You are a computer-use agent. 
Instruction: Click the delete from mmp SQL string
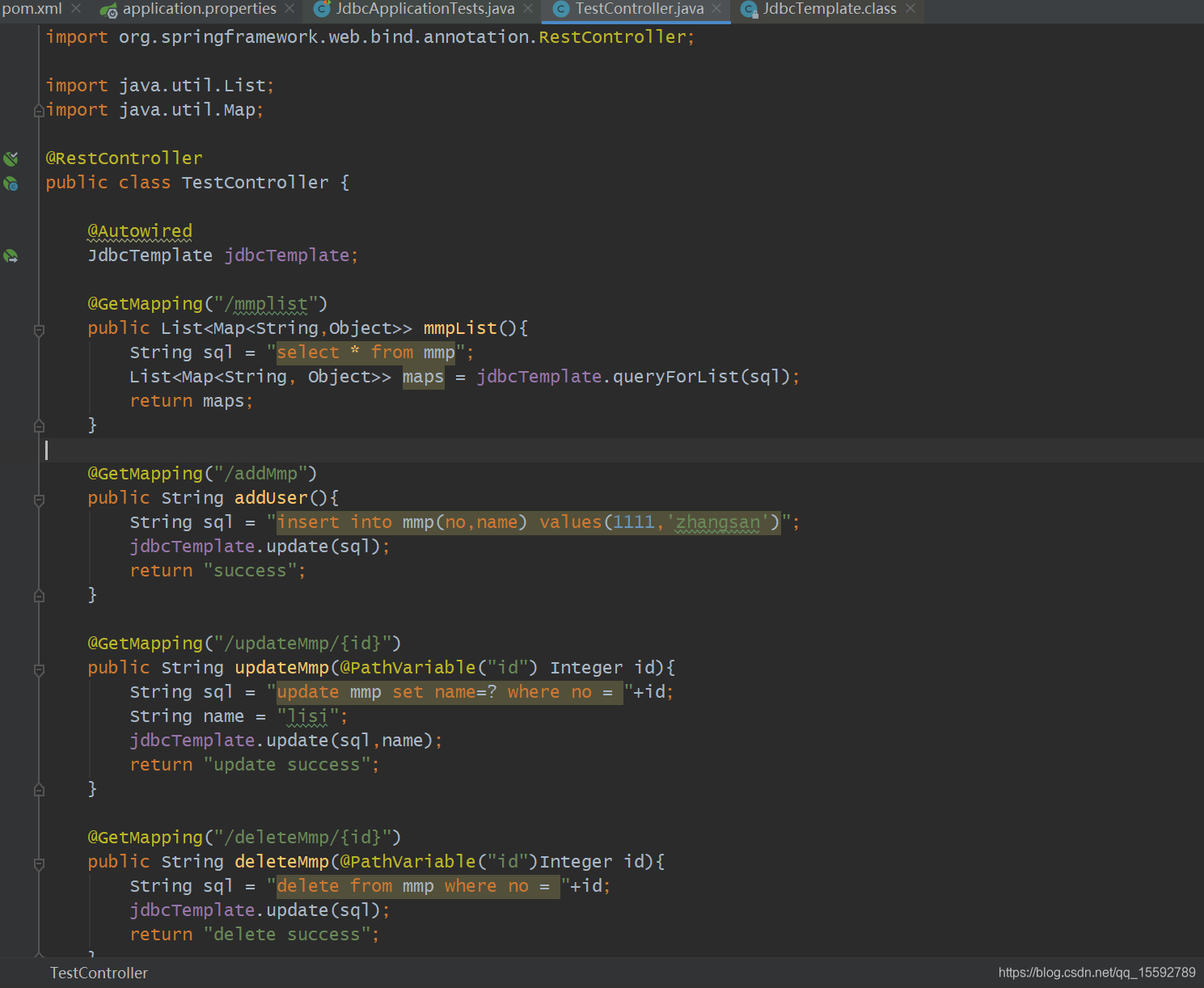418,886
